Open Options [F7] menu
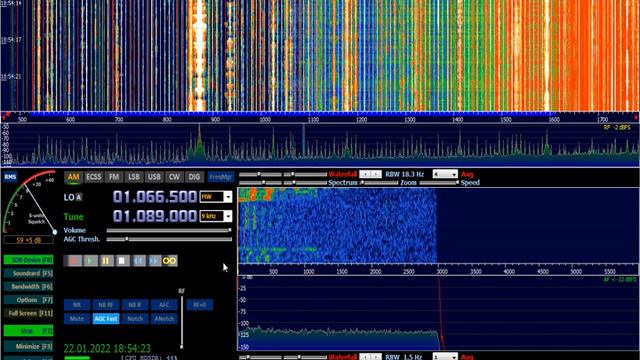The height and width of the screenshot is (360, 640). pos(28,300)
